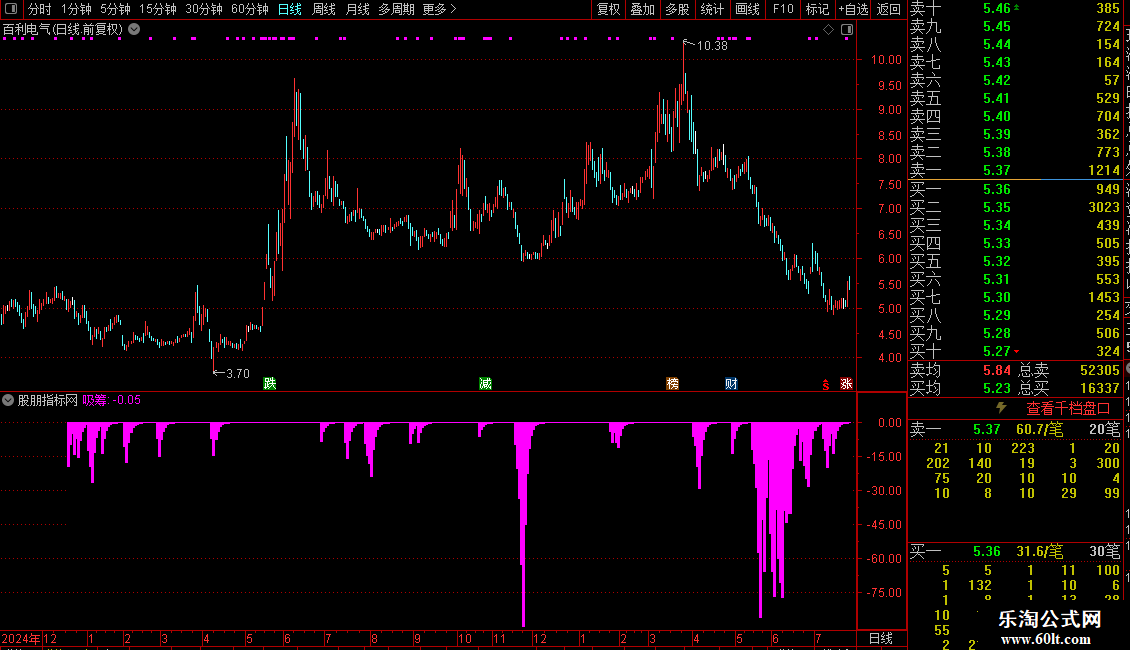Click the diamond icon above chart
The height and width of the screenshot is (650, 1130).
point(829,30)
